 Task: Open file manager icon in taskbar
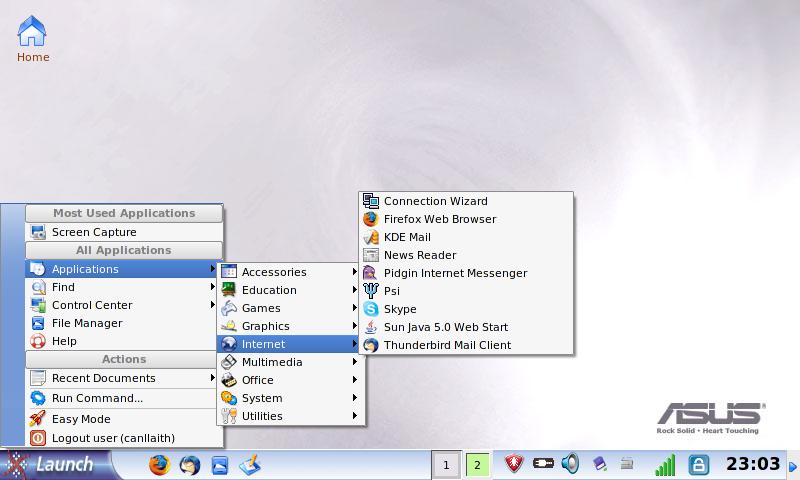click(x=220, y=465)
